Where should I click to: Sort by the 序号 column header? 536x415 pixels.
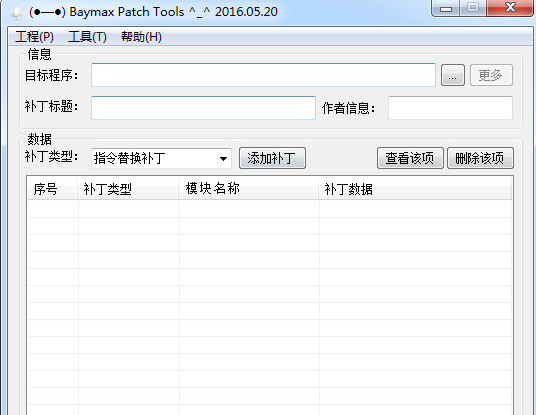click(x=52, y=188)
